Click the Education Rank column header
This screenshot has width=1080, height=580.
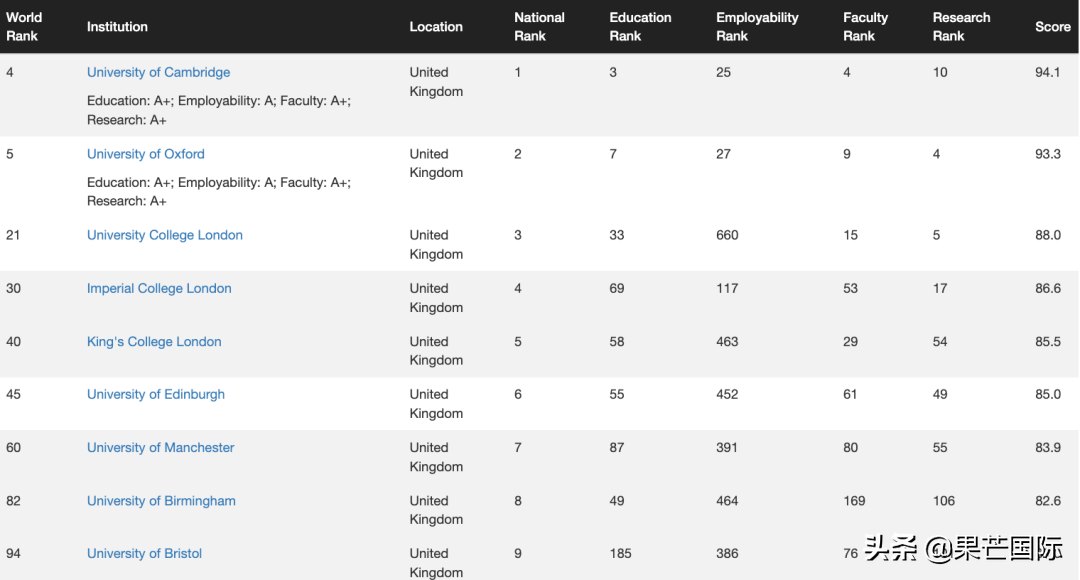coord(640,27)
